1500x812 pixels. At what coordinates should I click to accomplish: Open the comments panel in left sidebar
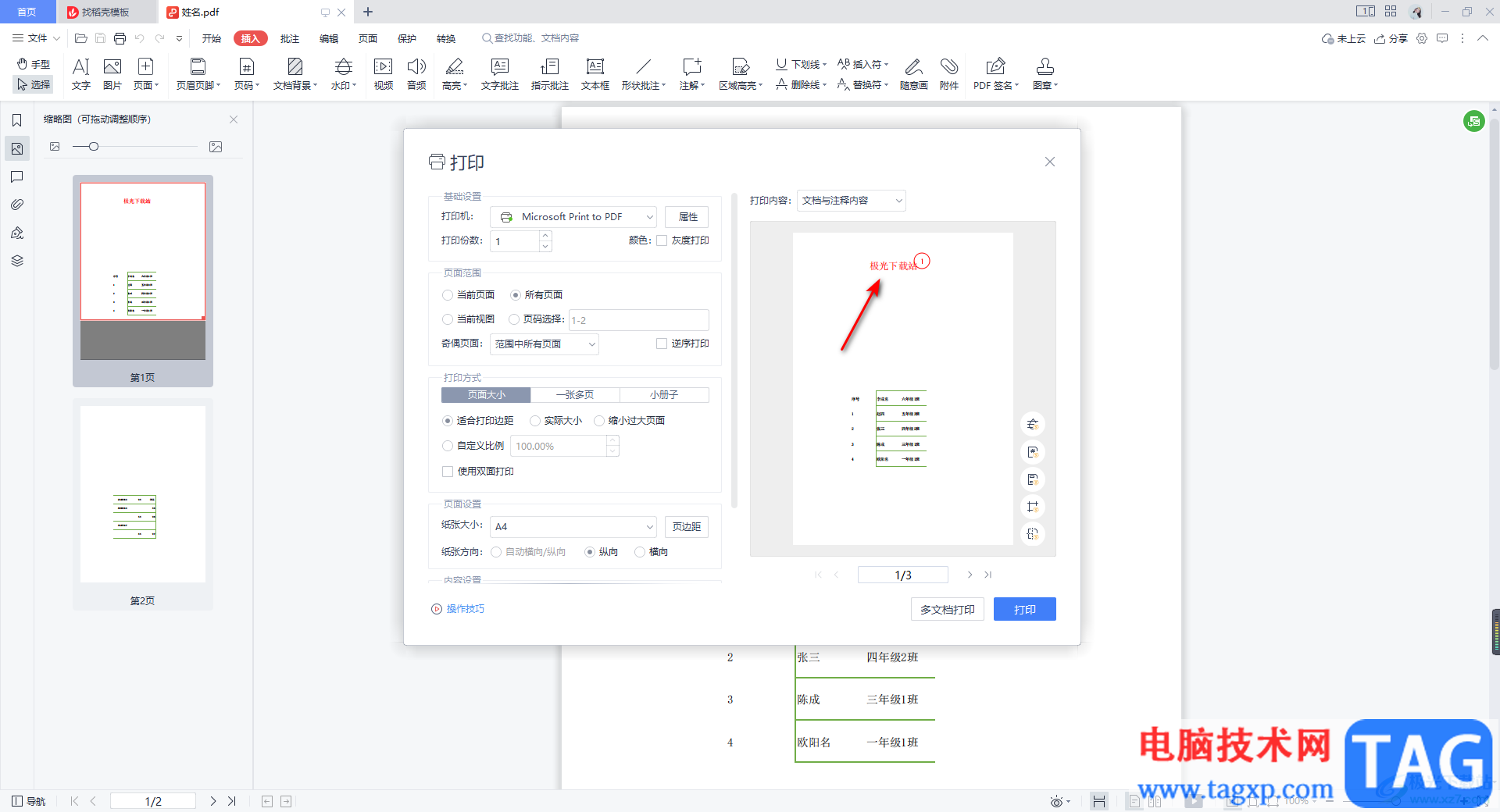coord(16,176)
